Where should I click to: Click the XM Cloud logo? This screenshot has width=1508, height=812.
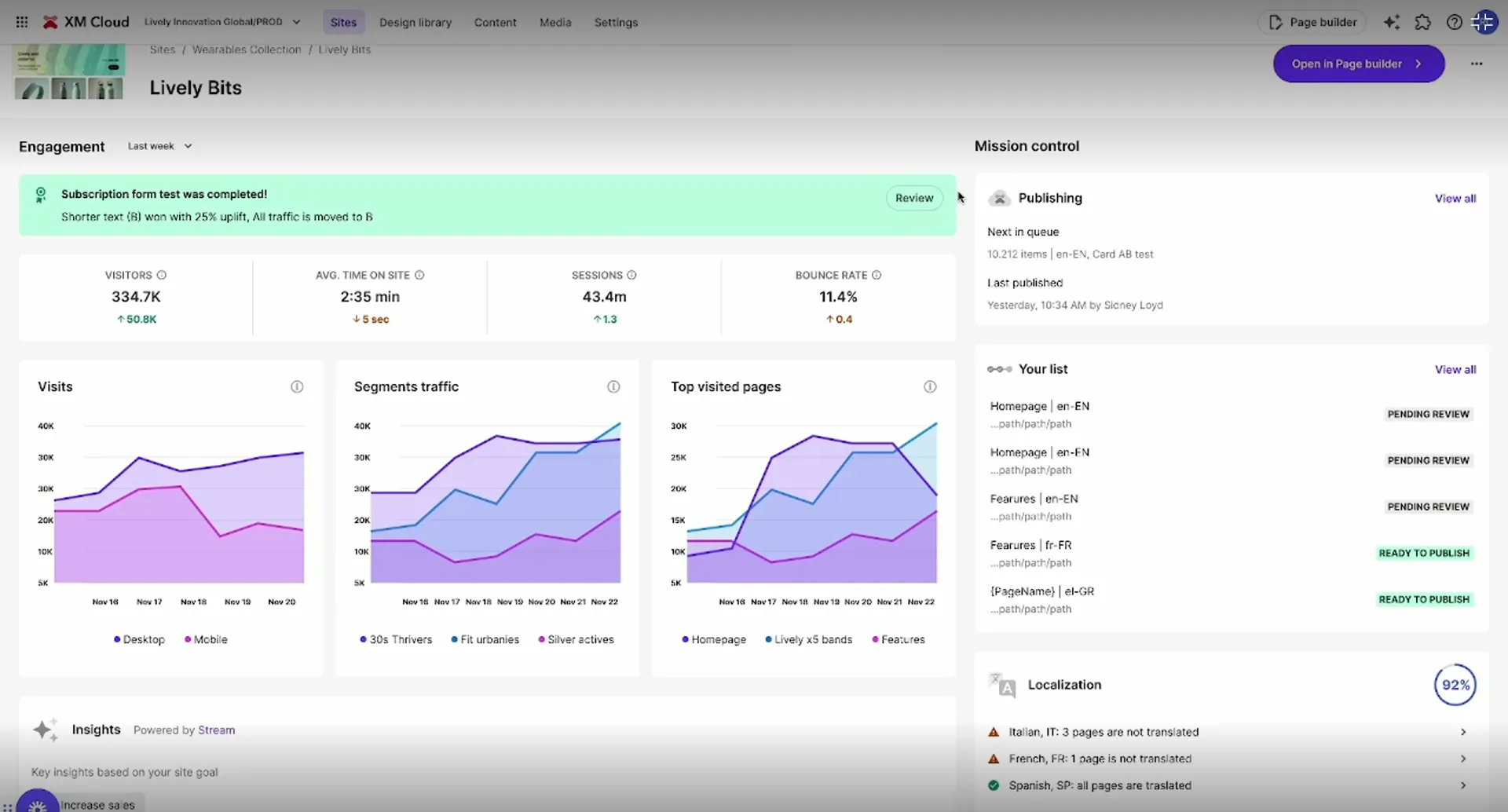click(85, 21)
